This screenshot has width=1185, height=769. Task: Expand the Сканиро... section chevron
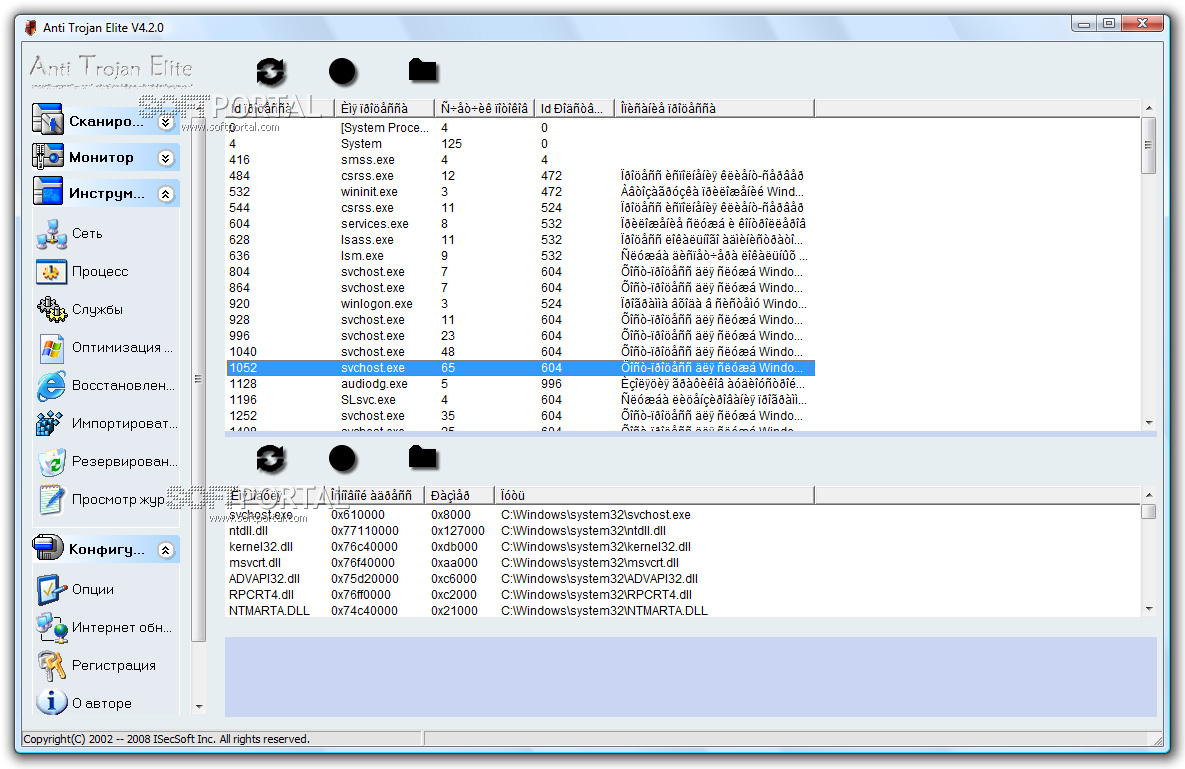(x=166, y=122)
